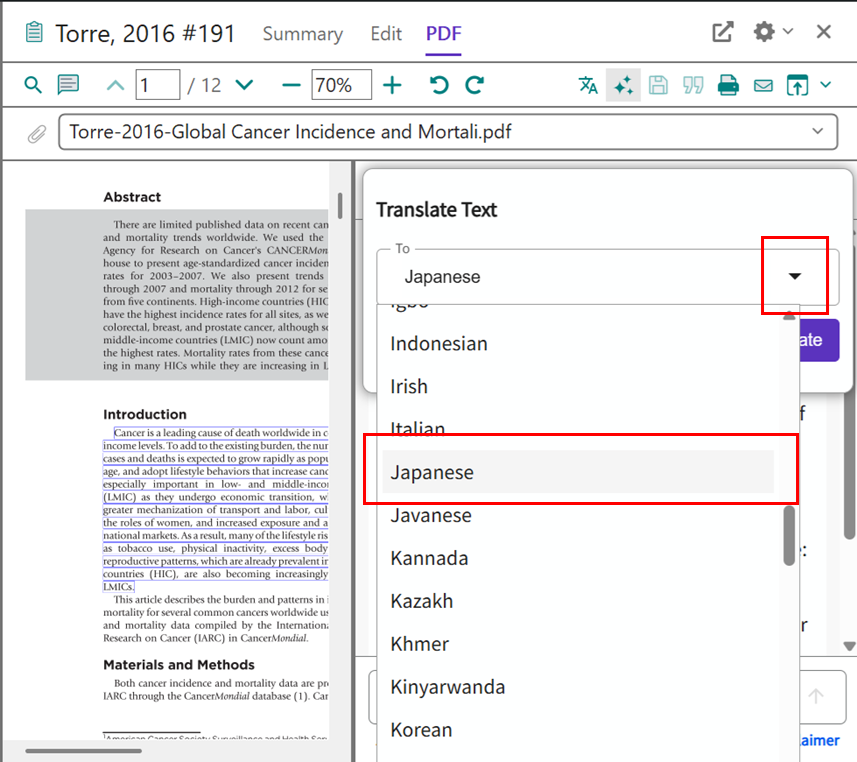Go to the next PDF page
This screenshot has width=857, height=762.
point(243,85)
